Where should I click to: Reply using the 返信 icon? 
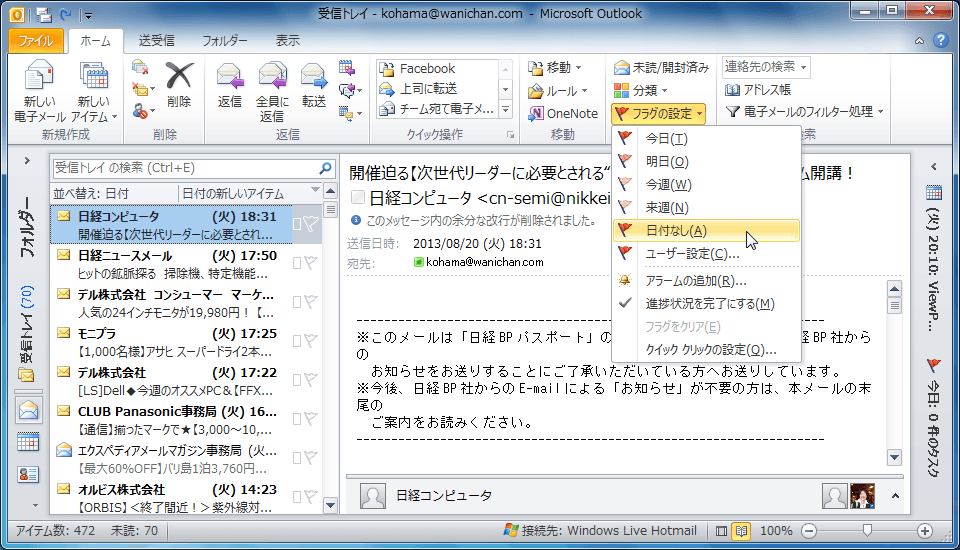pyautogui.click(x=230, y=85)
